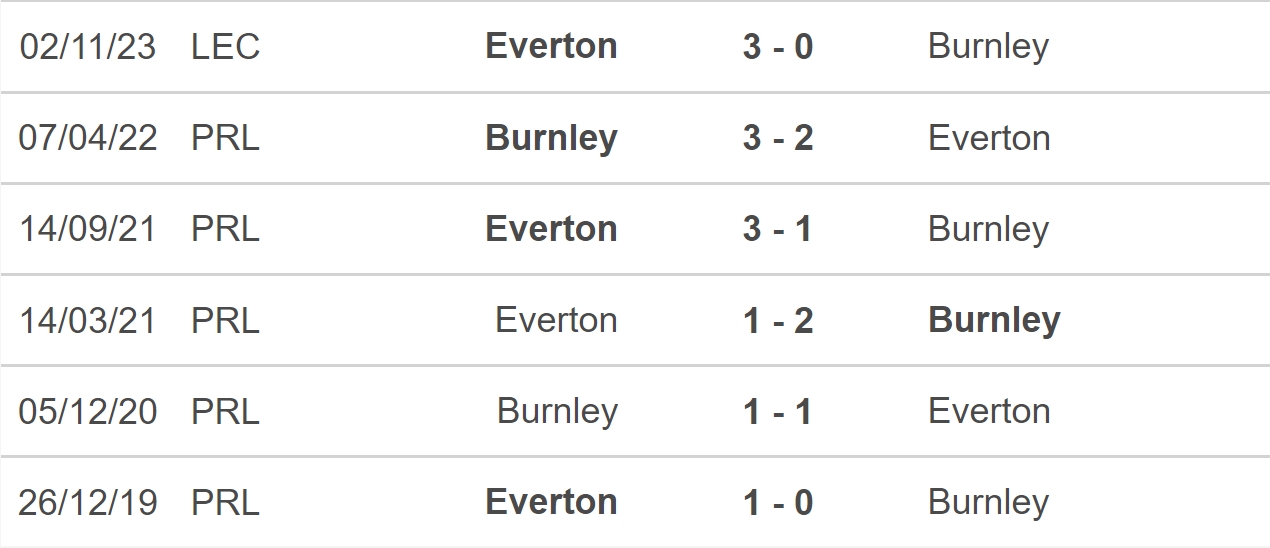This screenshot has width=1270, height=548.
Task: Click Burnley in the 02/11/23 row
Action: point(989,47)
